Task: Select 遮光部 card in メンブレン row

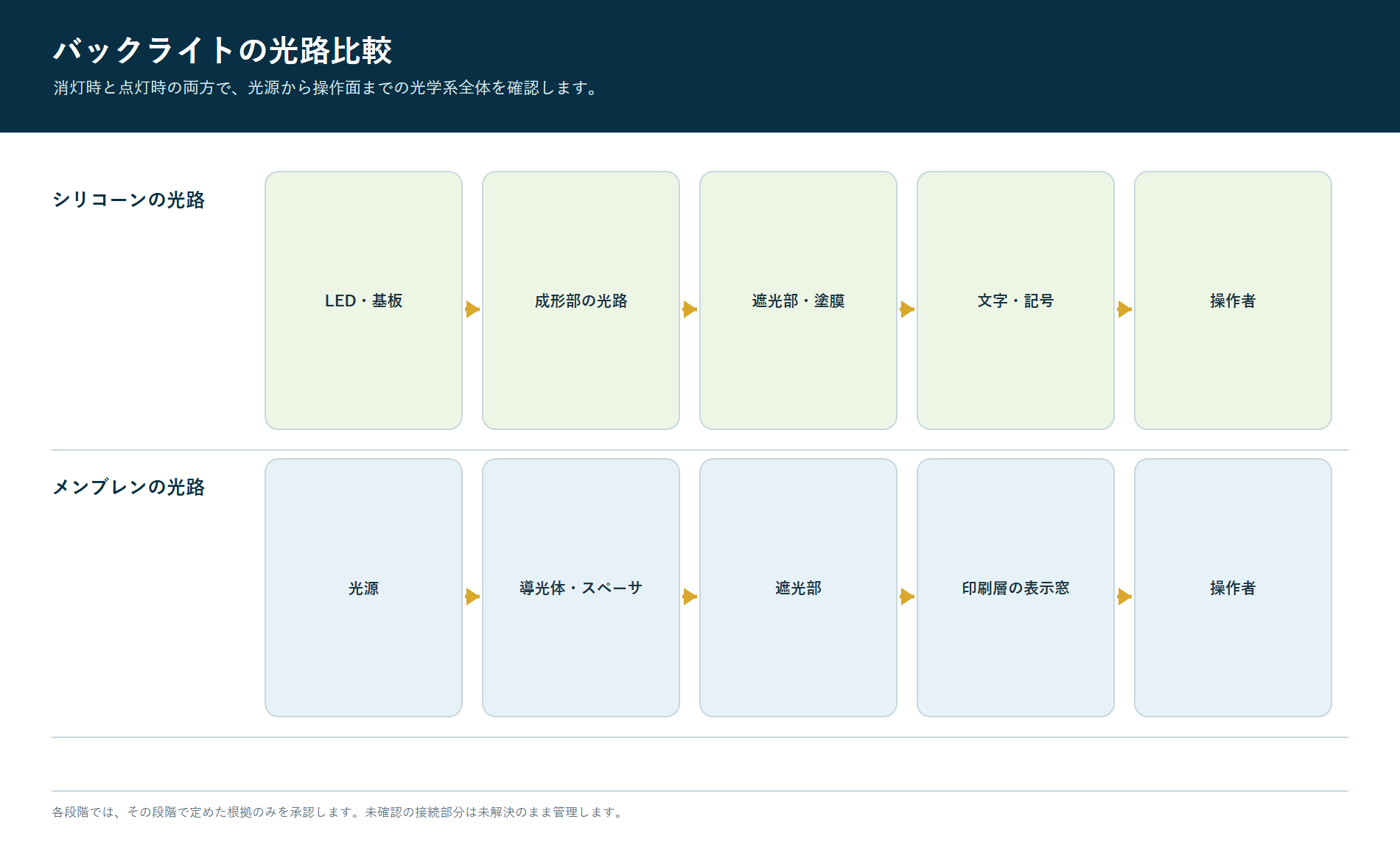Action: point(798,588)
